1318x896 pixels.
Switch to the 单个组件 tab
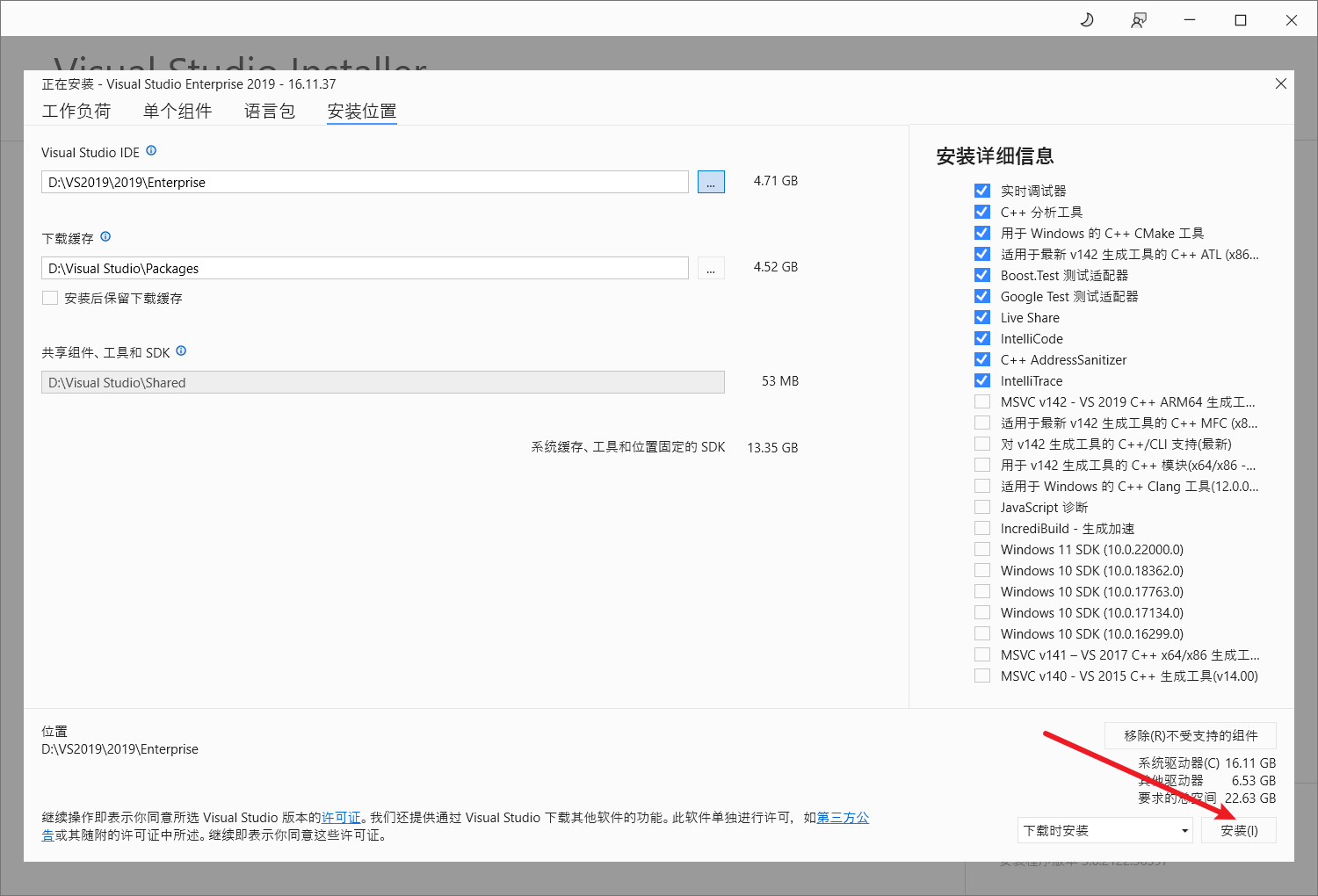177,111
